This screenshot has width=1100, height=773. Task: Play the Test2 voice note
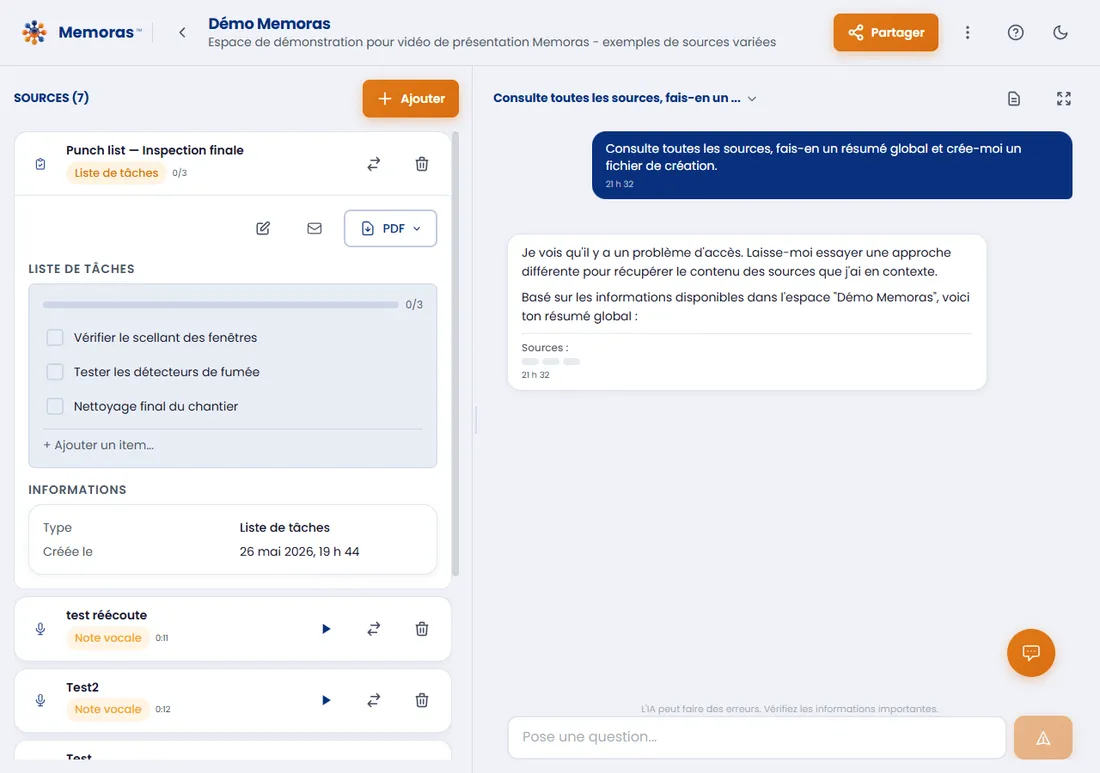pyautogui.click(x=326, y=700)
